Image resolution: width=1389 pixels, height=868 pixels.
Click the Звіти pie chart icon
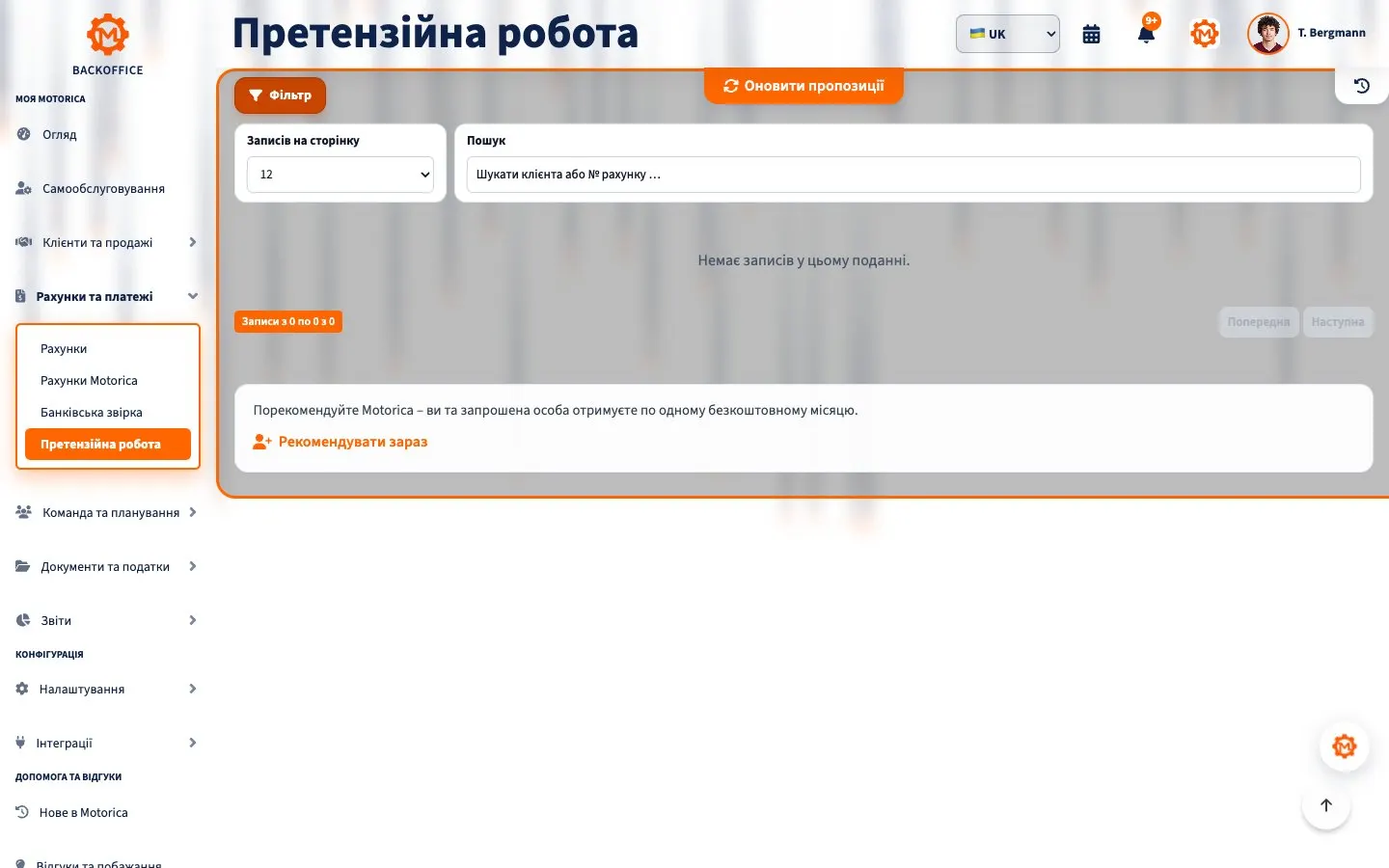23,620
